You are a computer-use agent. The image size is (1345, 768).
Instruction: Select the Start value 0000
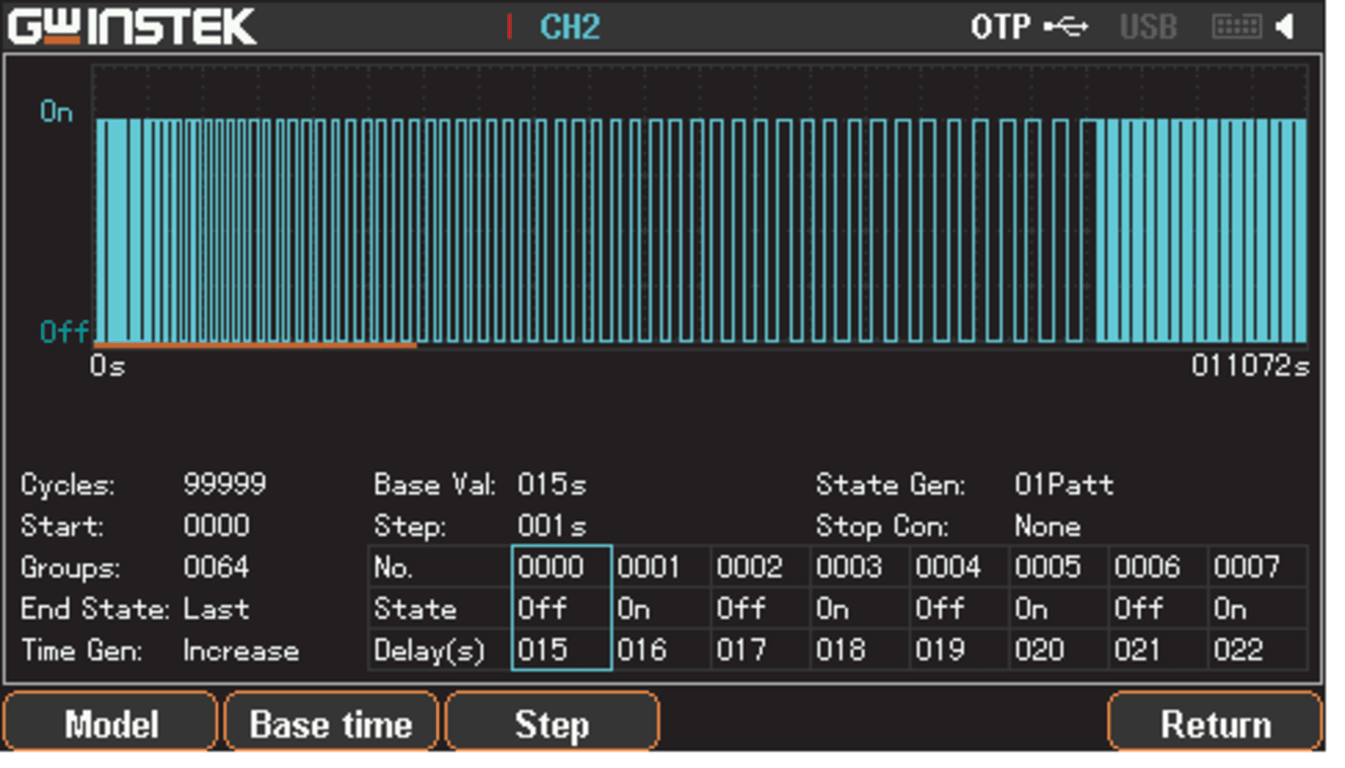click(x=217, y=526)
